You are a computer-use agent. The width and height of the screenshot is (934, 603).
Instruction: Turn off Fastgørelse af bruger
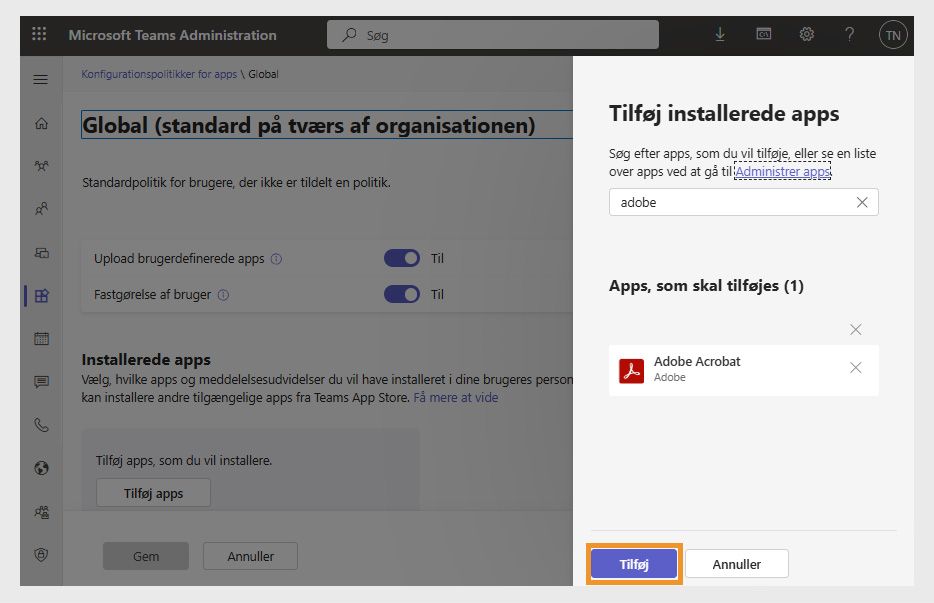tap(401, 294)
